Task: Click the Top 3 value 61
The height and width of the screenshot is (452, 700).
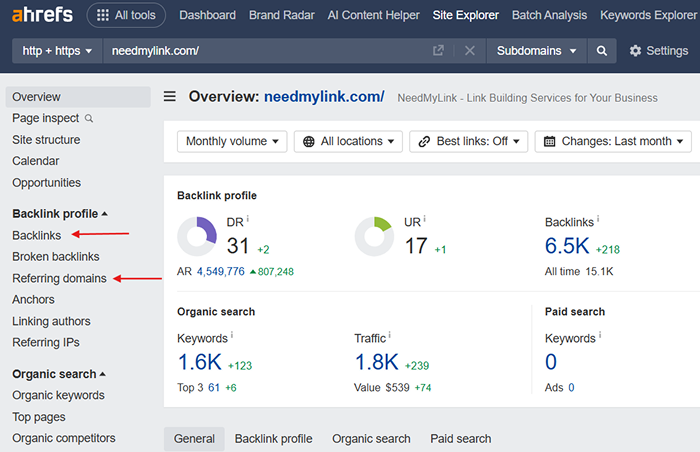Action: click(214, 388)
